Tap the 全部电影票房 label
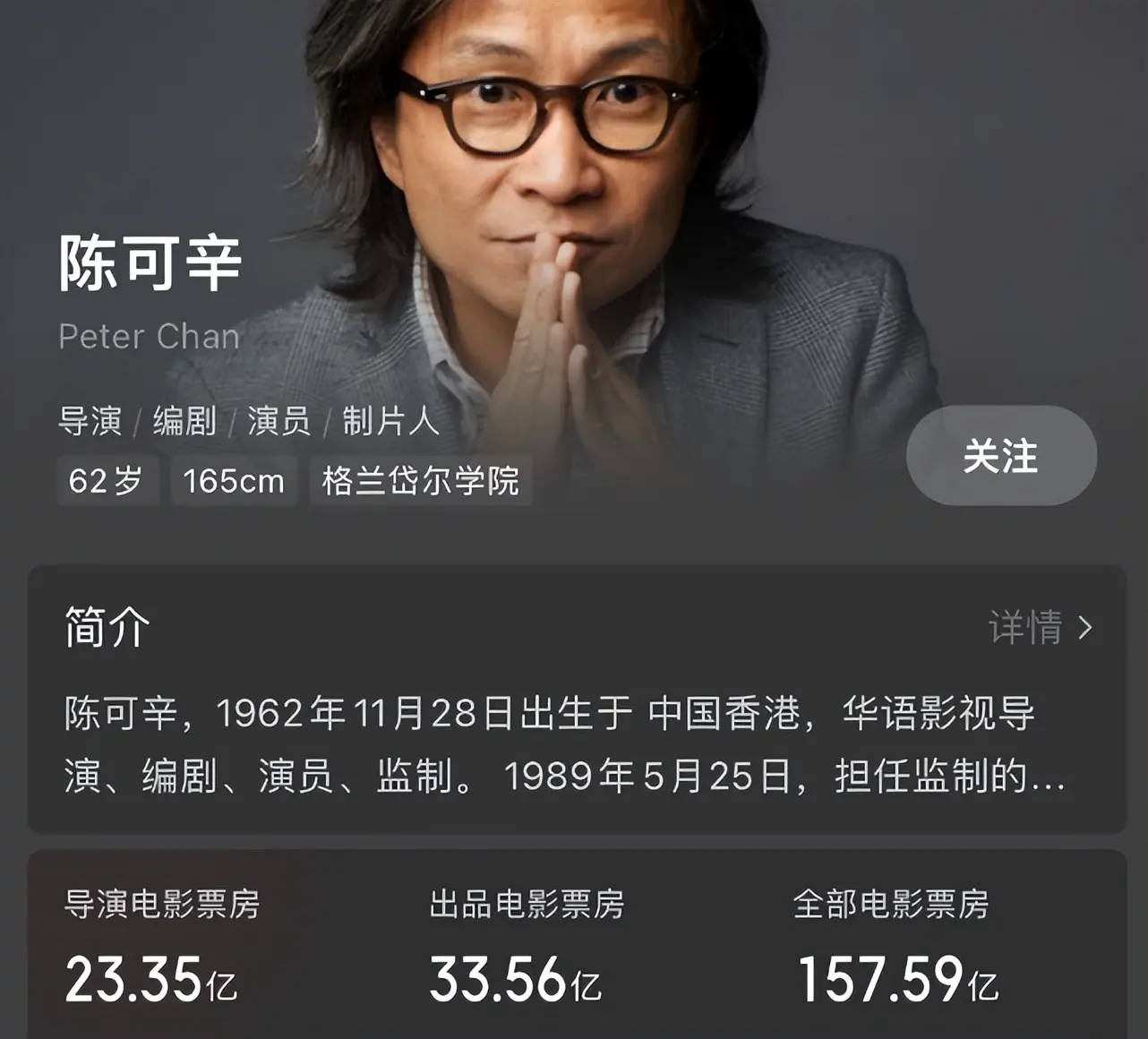Screen dimensions: 1148x1039 tap(891, 905)
